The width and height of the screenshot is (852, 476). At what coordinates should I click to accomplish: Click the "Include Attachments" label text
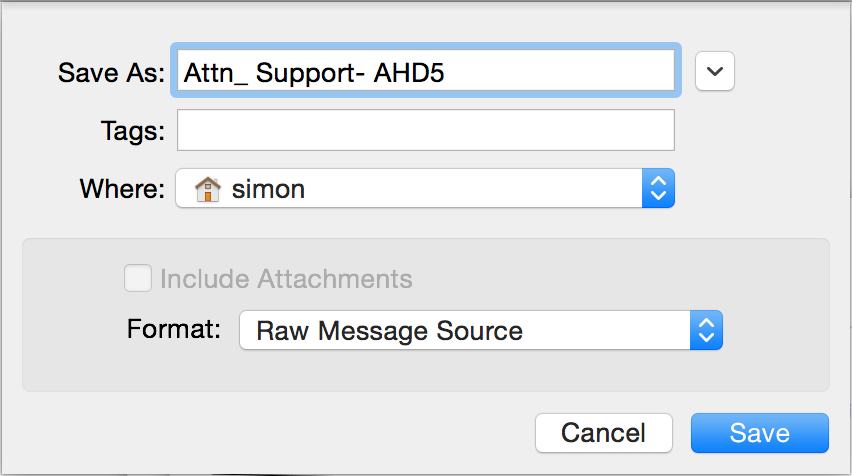286,278
